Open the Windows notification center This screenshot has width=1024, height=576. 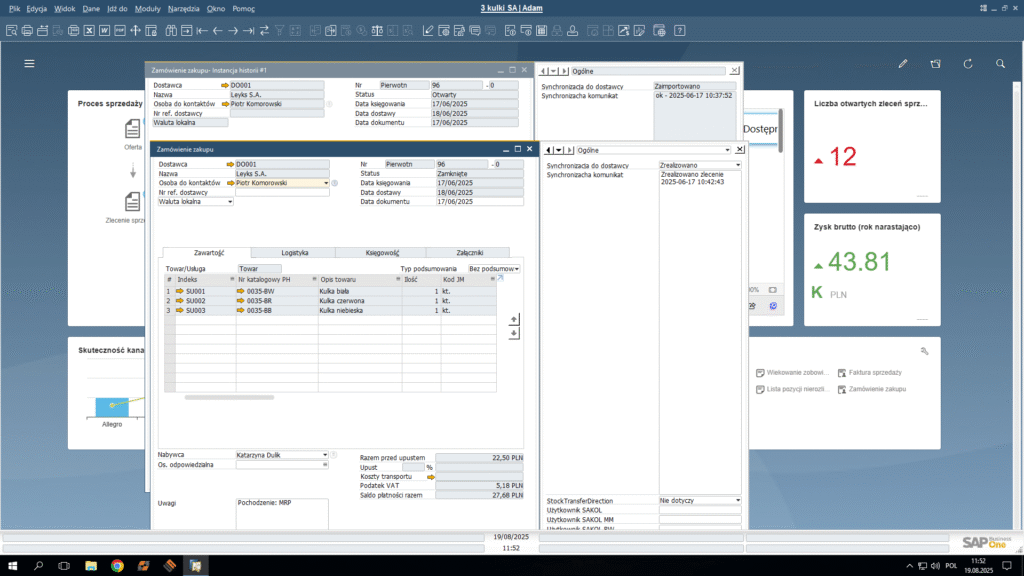point(1007,566)
